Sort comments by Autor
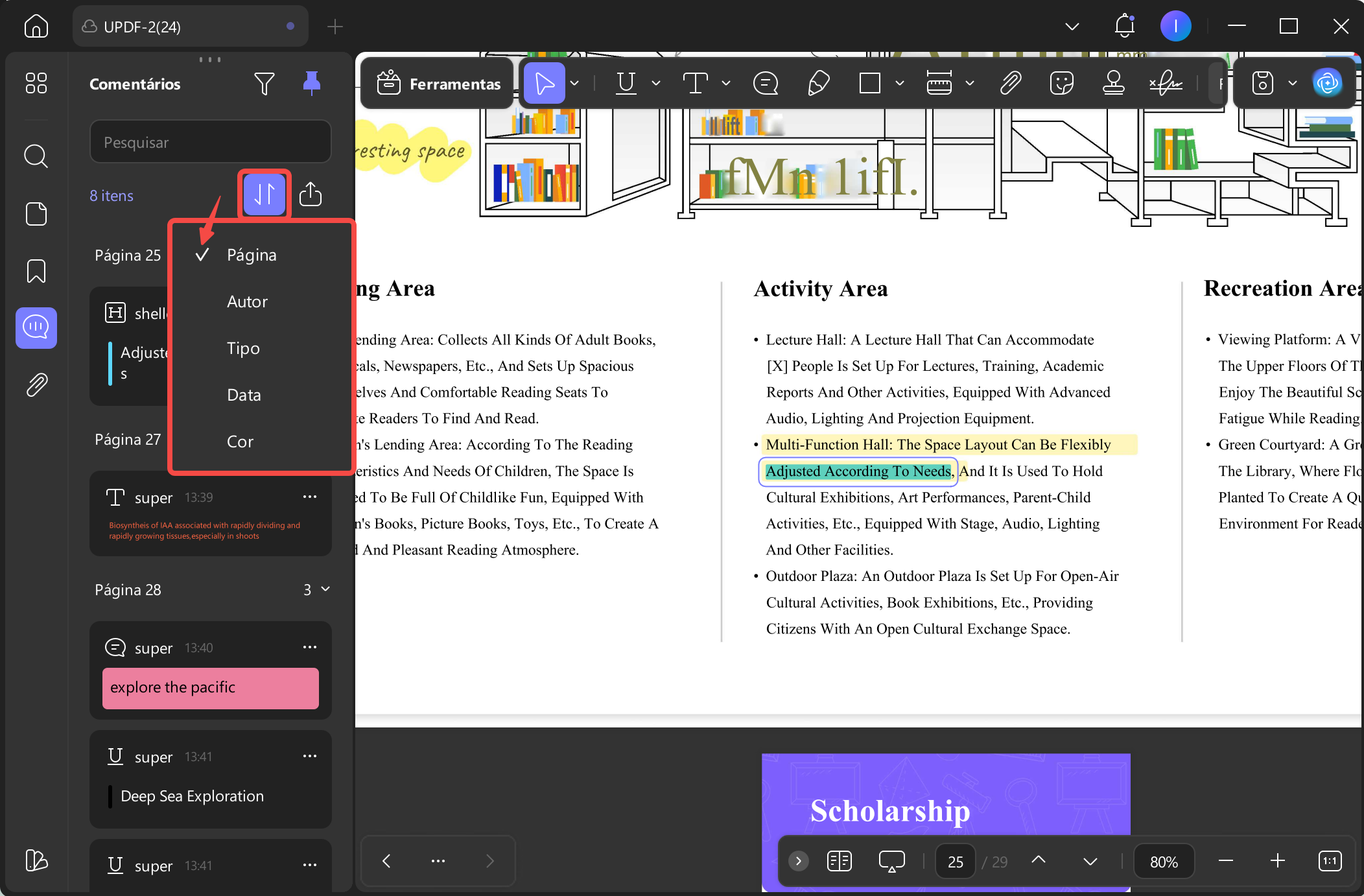This screenshot has height=896, width=1364. (x=263, y=301)
